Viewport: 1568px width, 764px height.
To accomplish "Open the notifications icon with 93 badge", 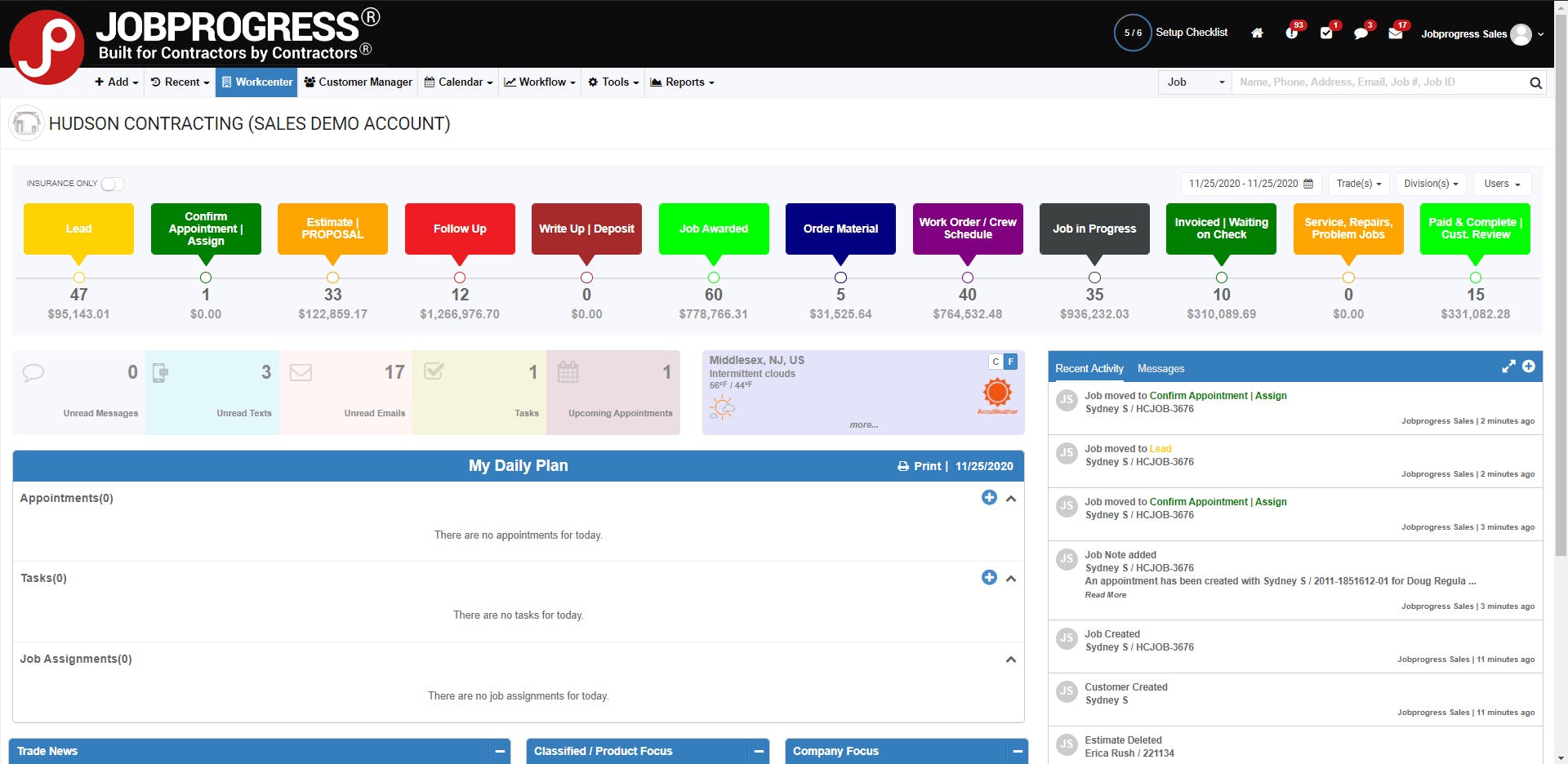I will point(1291,33).
